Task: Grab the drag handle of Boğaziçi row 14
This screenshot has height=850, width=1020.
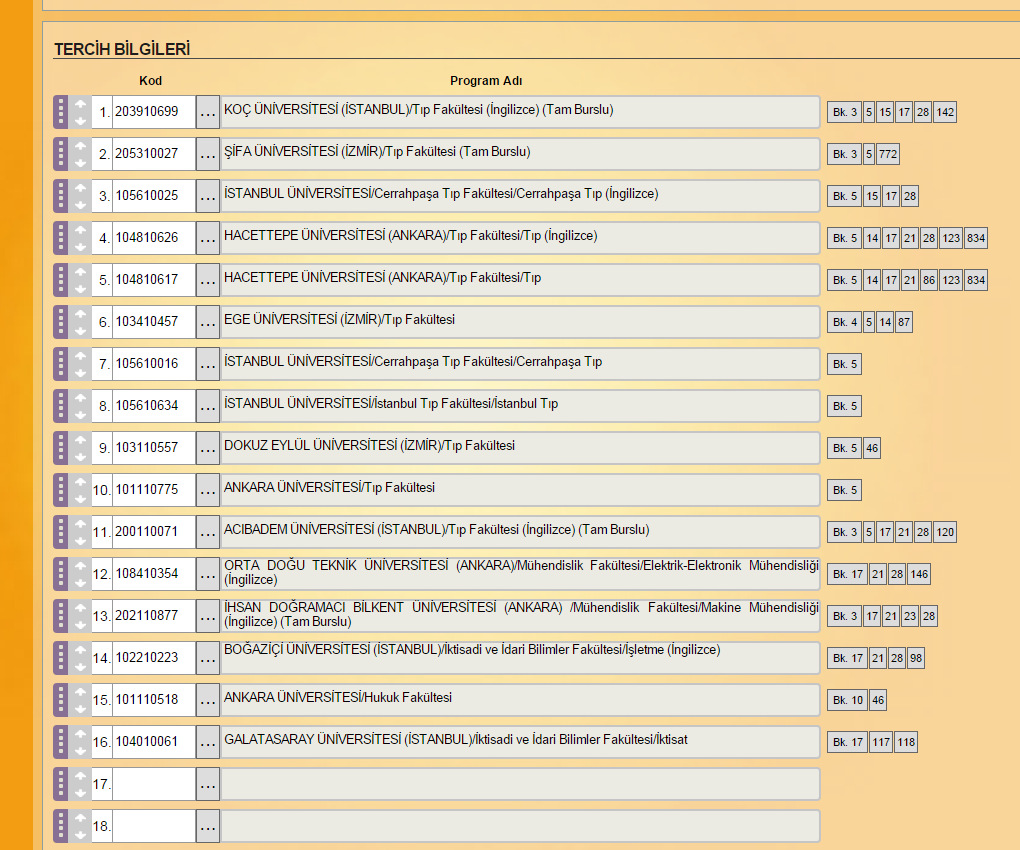Action: pos(60,658)
